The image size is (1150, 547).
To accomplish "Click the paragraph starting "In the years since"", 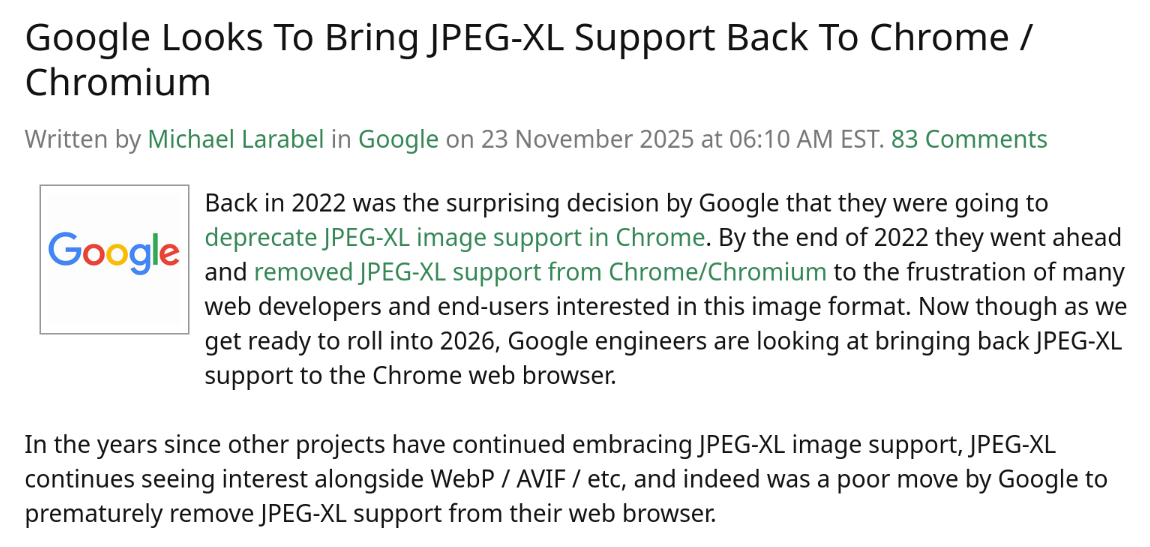I will pos(565,478).
